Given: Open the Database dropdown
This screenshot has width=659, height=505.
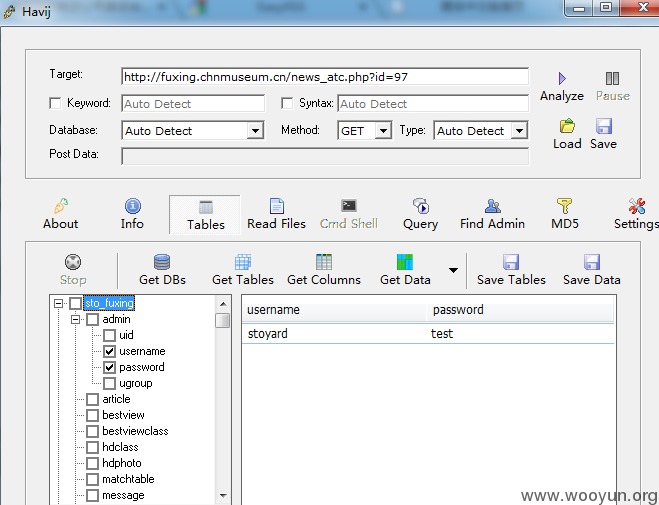Looking at the screenshot, I should 255,131.
